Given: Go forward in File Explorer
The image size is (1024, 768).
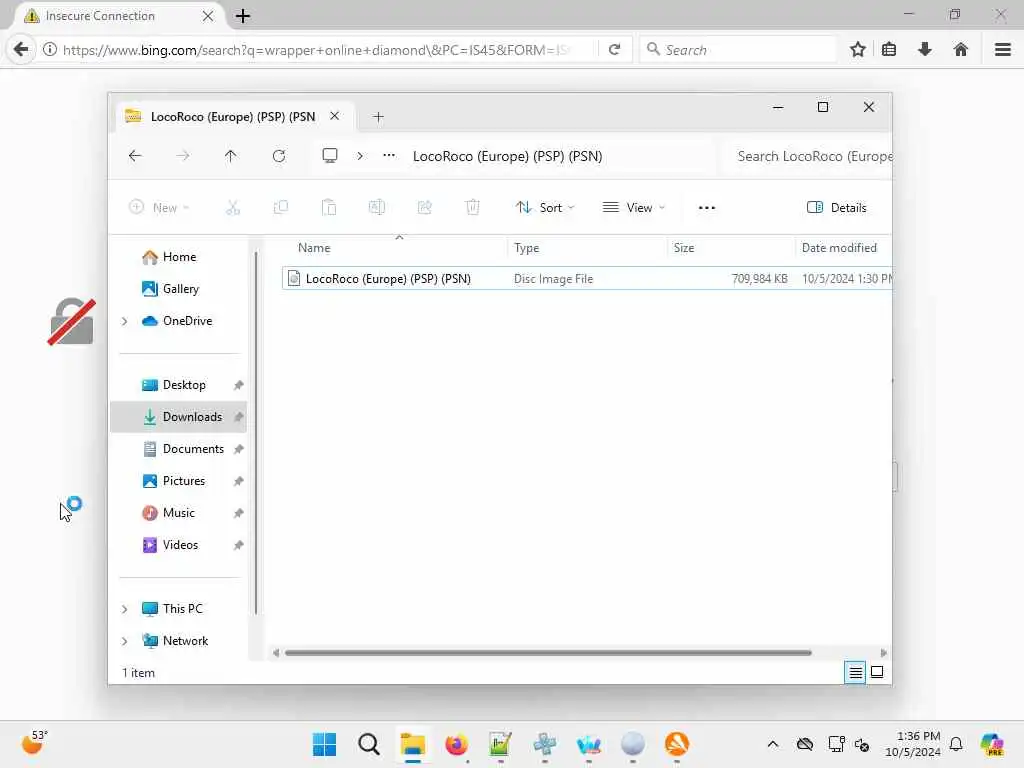Looking at the screenshot, I should tap(183, 156).
